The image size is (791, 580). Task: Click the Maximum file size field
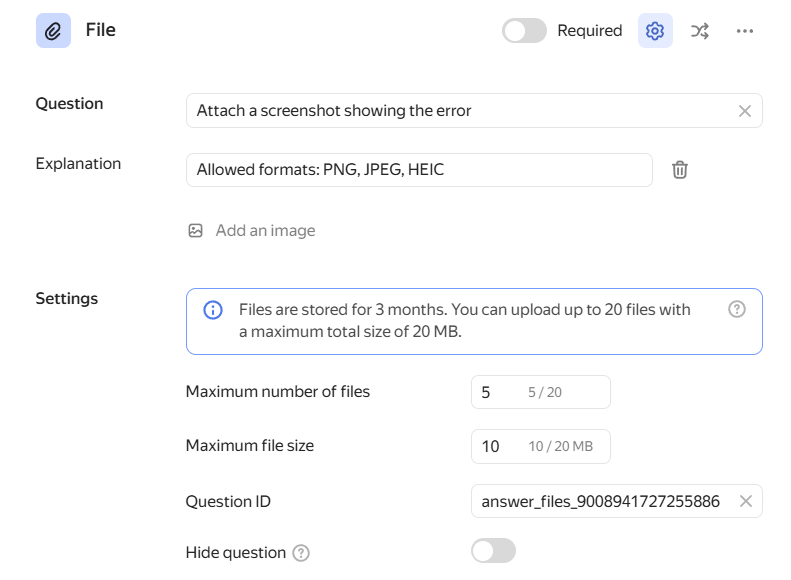click(500, 446)
